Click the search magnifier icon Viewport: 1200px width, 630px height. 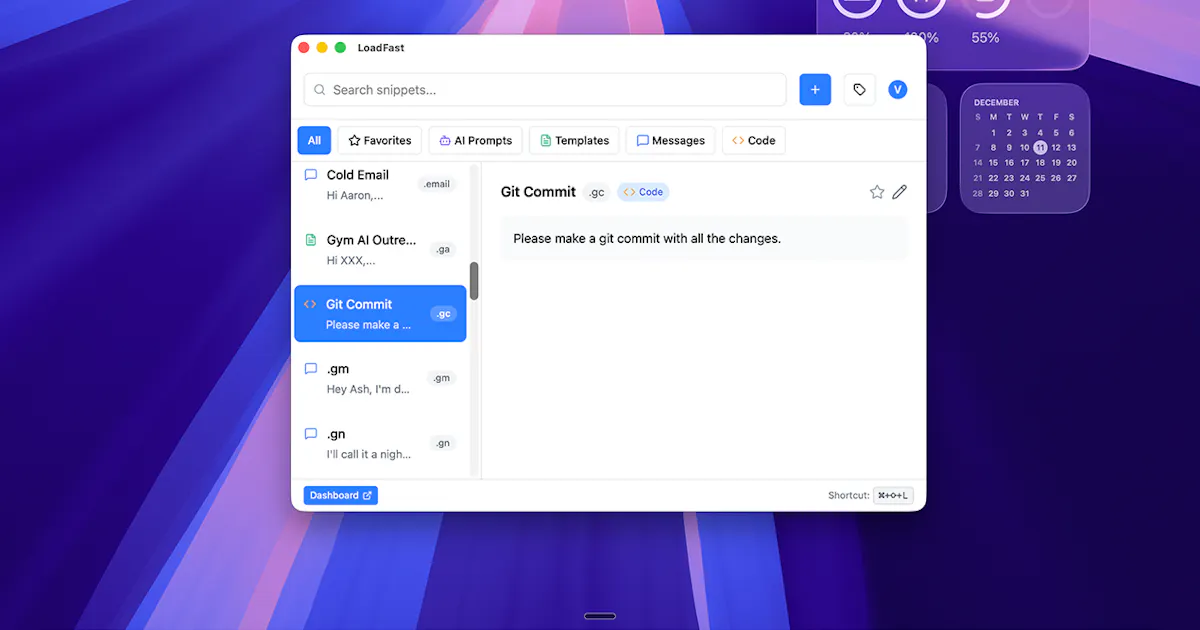click(320, 90)
